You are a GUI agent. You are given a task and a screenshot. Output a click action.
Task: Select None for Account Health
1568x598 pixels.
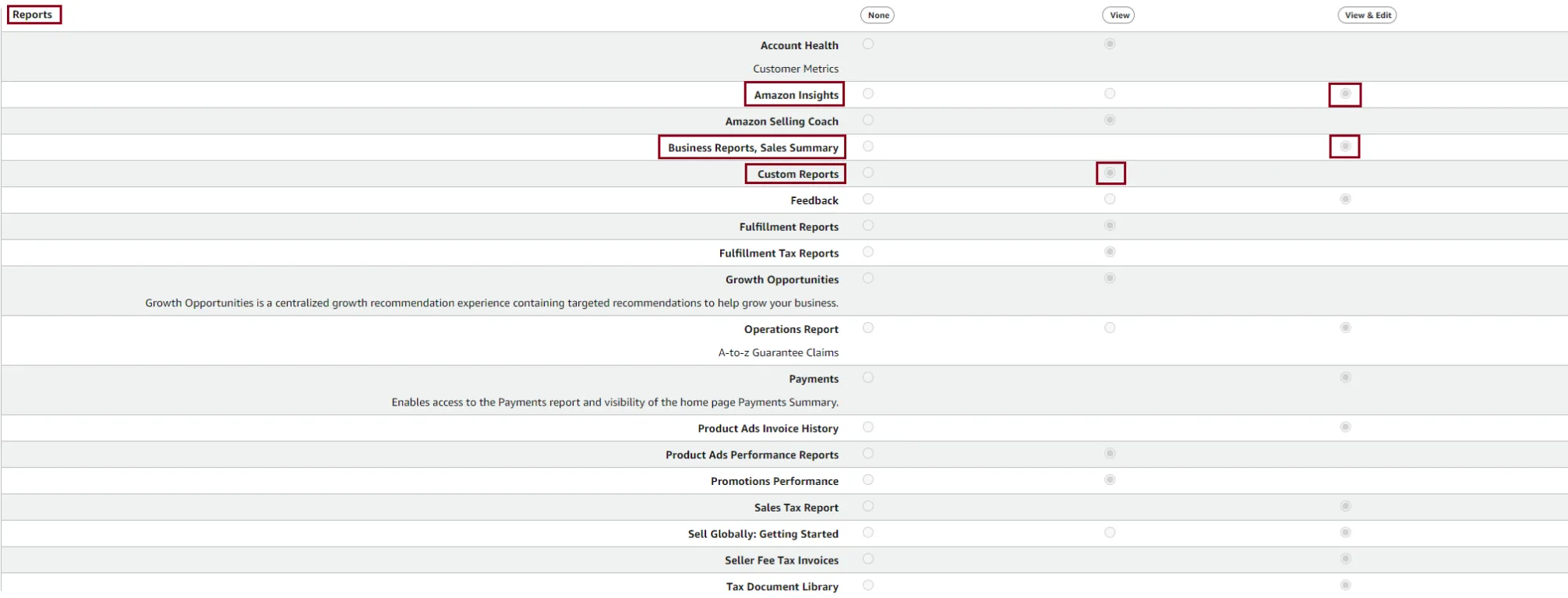[x=868, y=44]
